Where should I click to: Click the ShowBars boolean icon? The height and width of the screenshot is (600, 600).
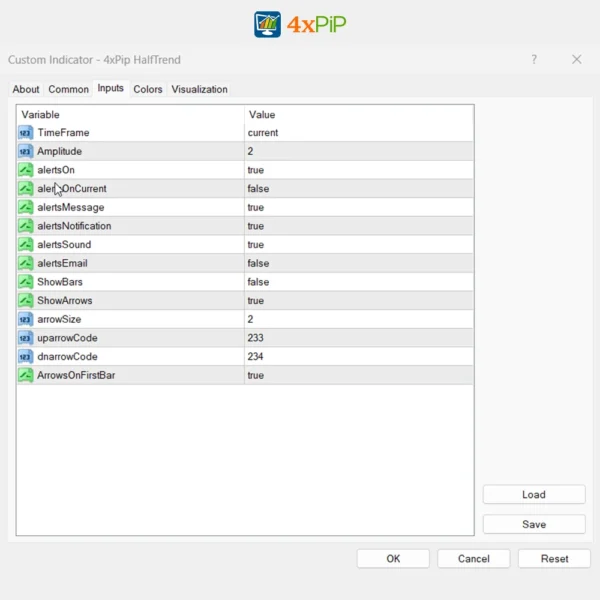pyautogui.click(x=26, y=282)
